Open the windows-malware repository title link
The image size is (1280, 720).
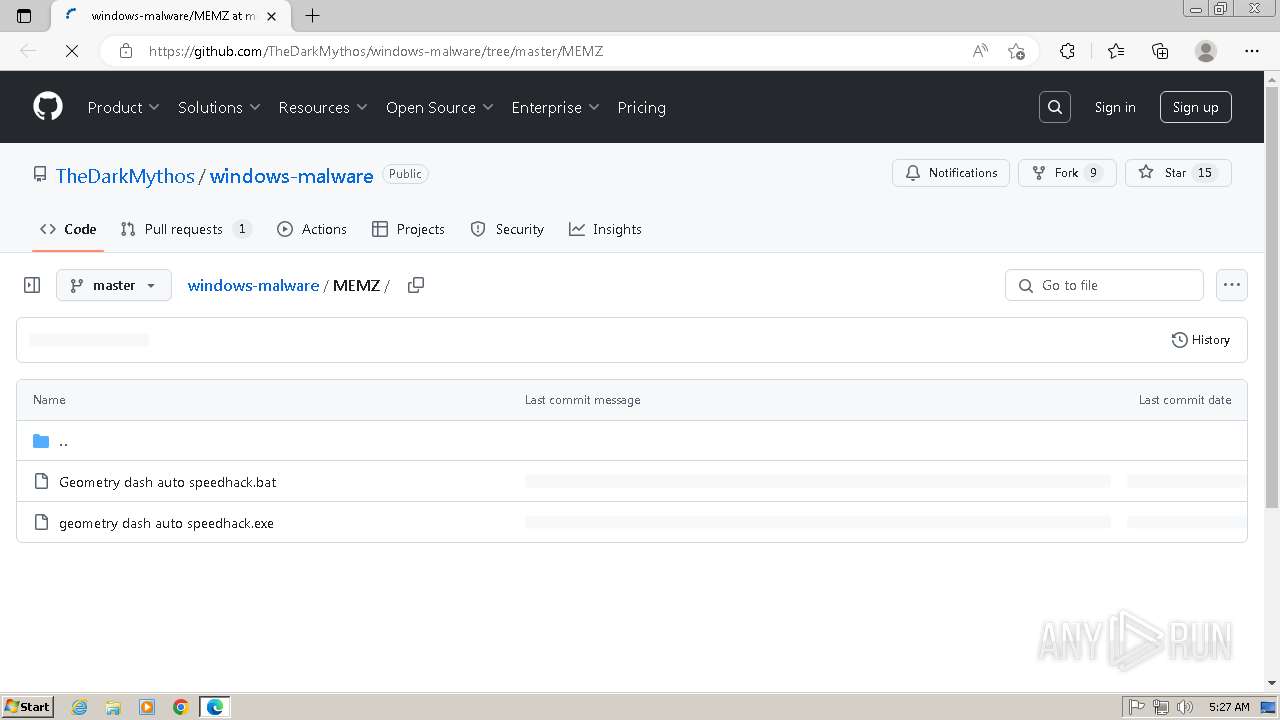(x=292, y=175)
